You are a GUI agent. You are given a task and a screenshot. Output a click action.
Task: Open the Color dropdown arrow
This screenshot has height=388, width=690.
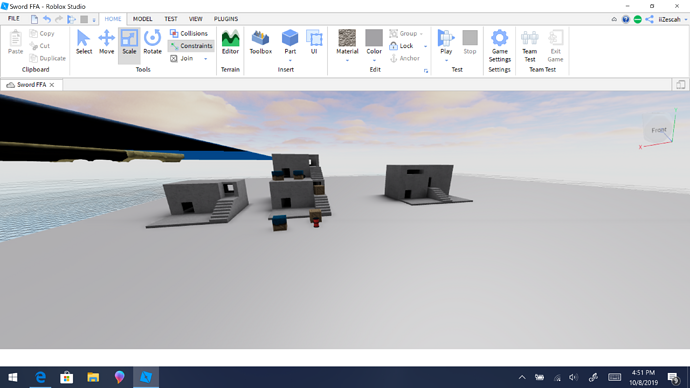[374, 61]
